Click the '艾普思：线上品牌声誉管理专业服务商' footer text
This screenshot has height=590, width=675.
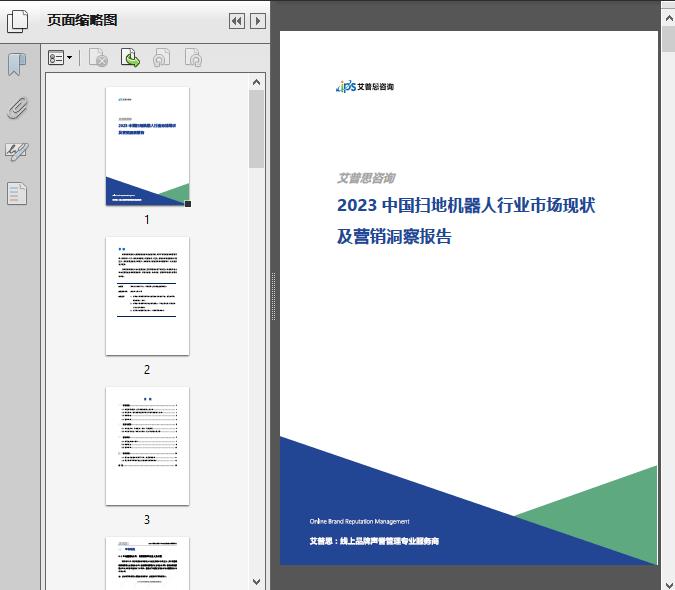pyautogui.click(x=374, y=541)
